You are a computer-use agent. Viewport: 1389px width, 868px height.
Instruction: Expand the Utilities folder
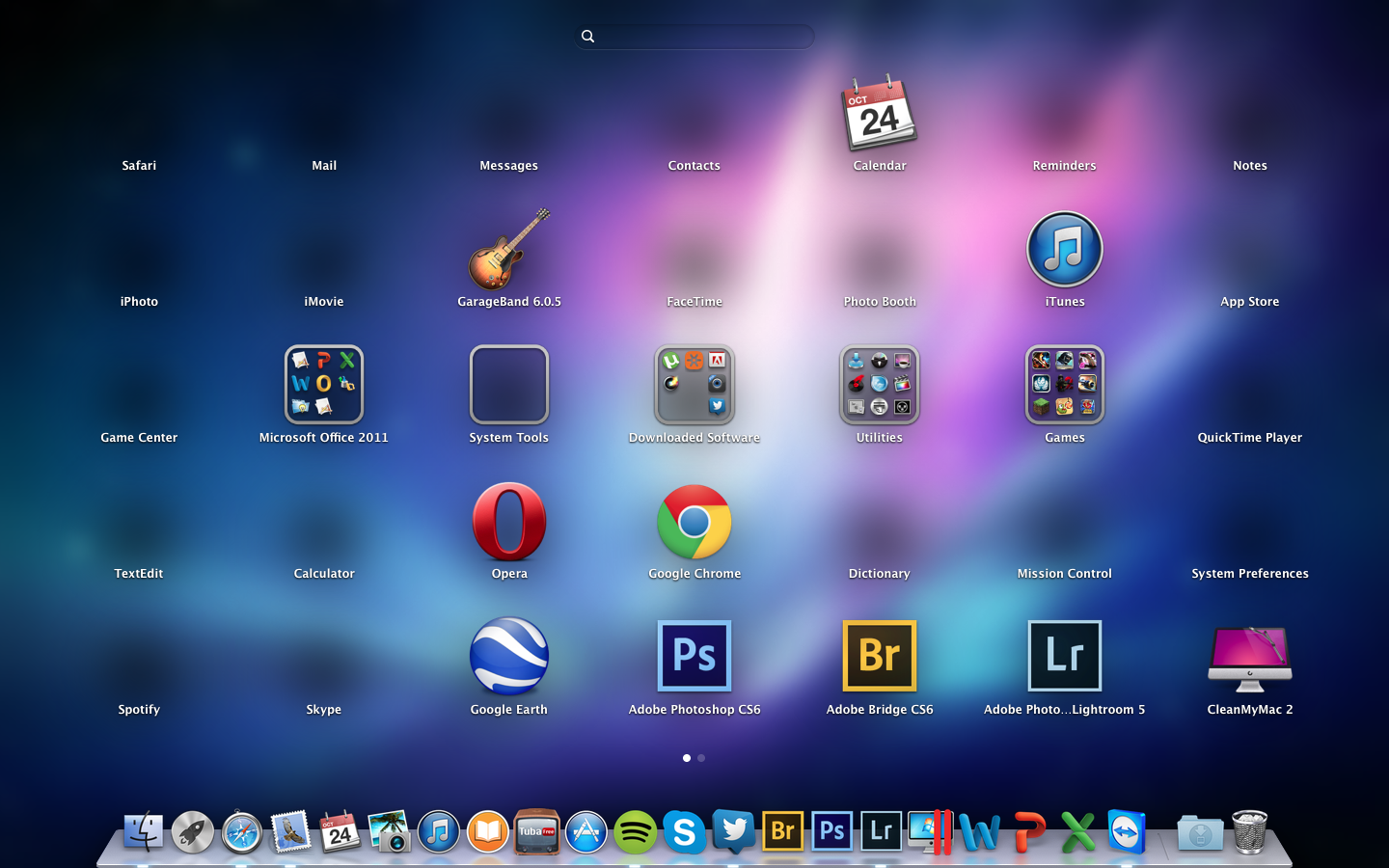(x=879, y=385)
